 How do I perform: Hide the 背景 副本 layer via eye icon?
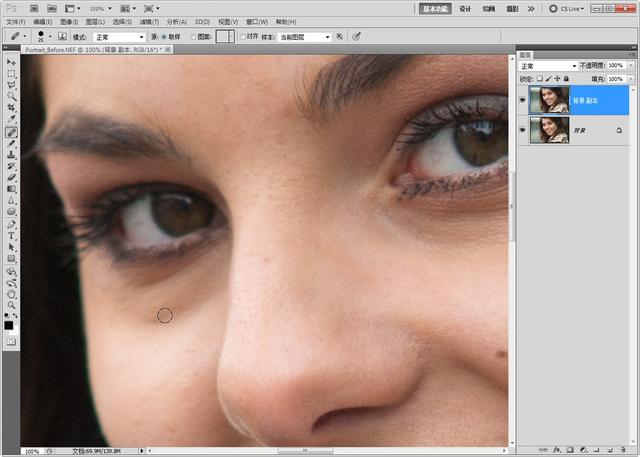pos(522,100)
